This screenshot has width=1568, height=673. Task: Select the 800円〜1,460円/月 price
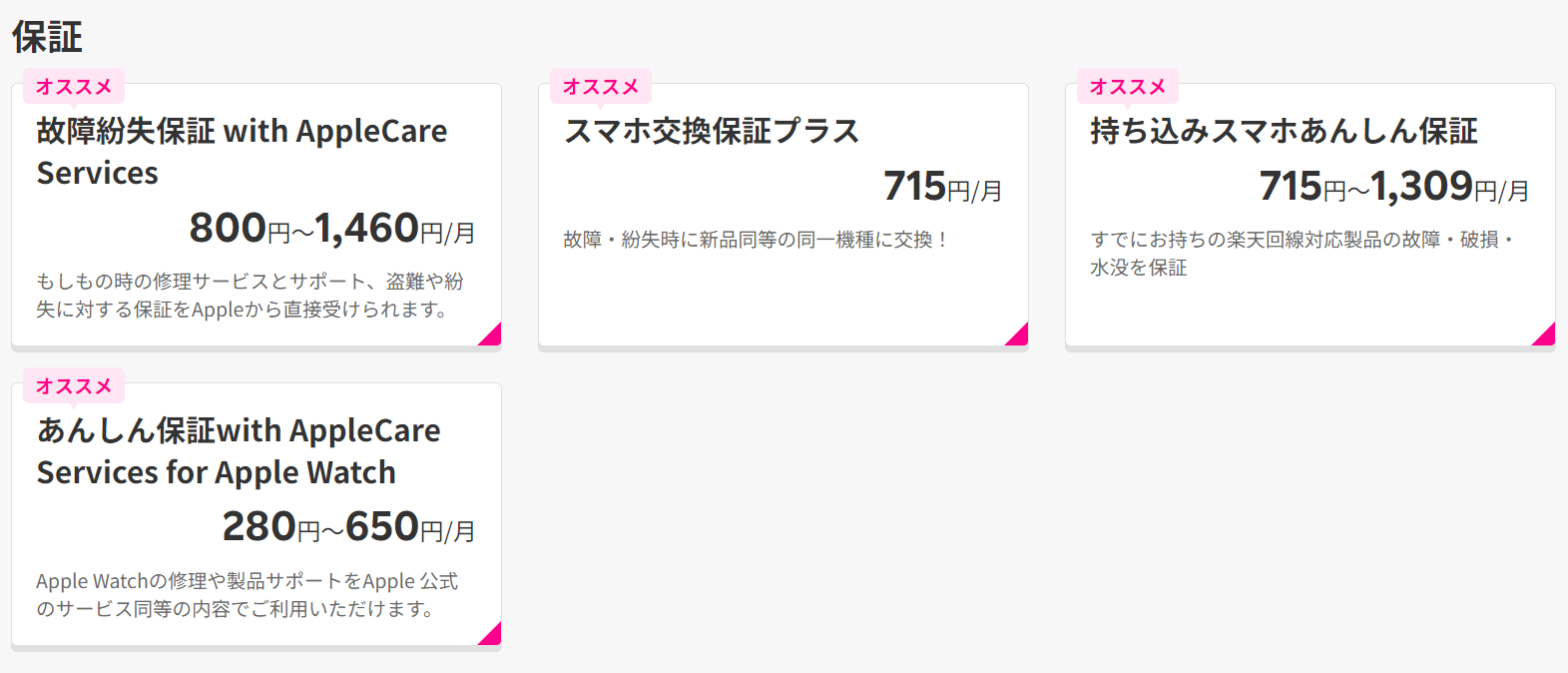pyautogui.click(x=332, y=228)
